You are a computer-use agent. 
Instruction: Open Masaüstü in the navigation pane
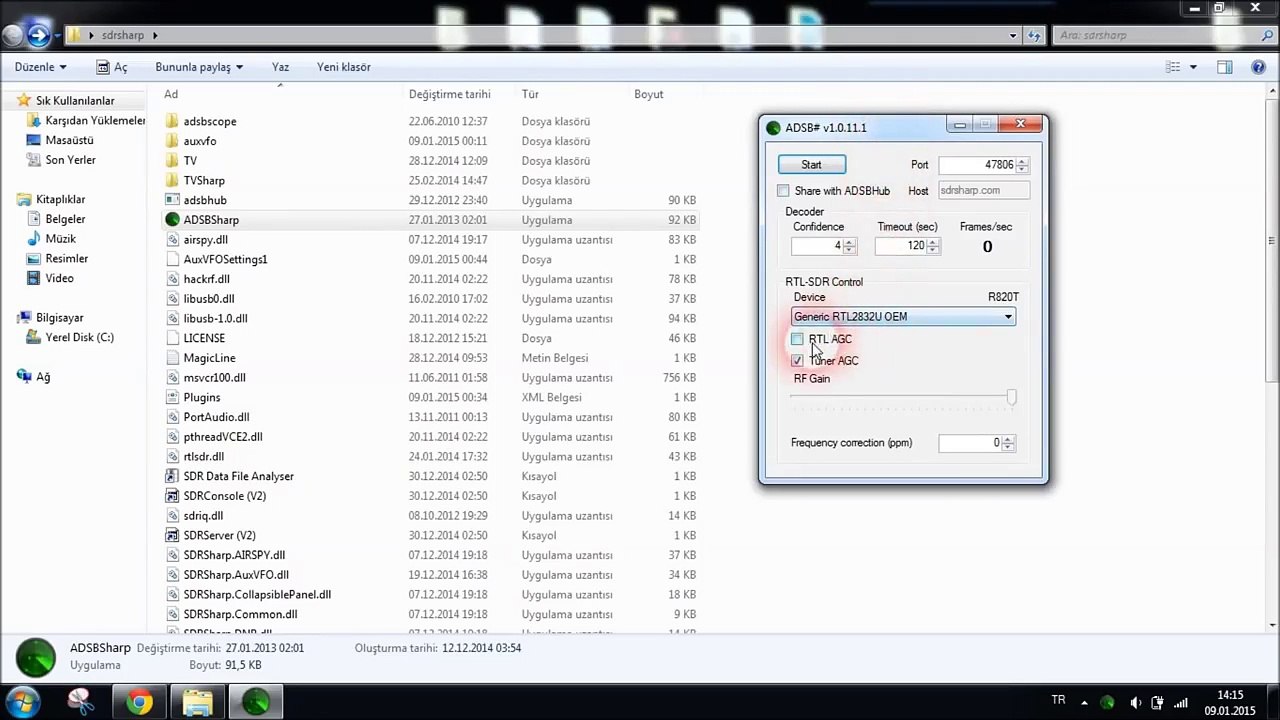tap(69, 140)
